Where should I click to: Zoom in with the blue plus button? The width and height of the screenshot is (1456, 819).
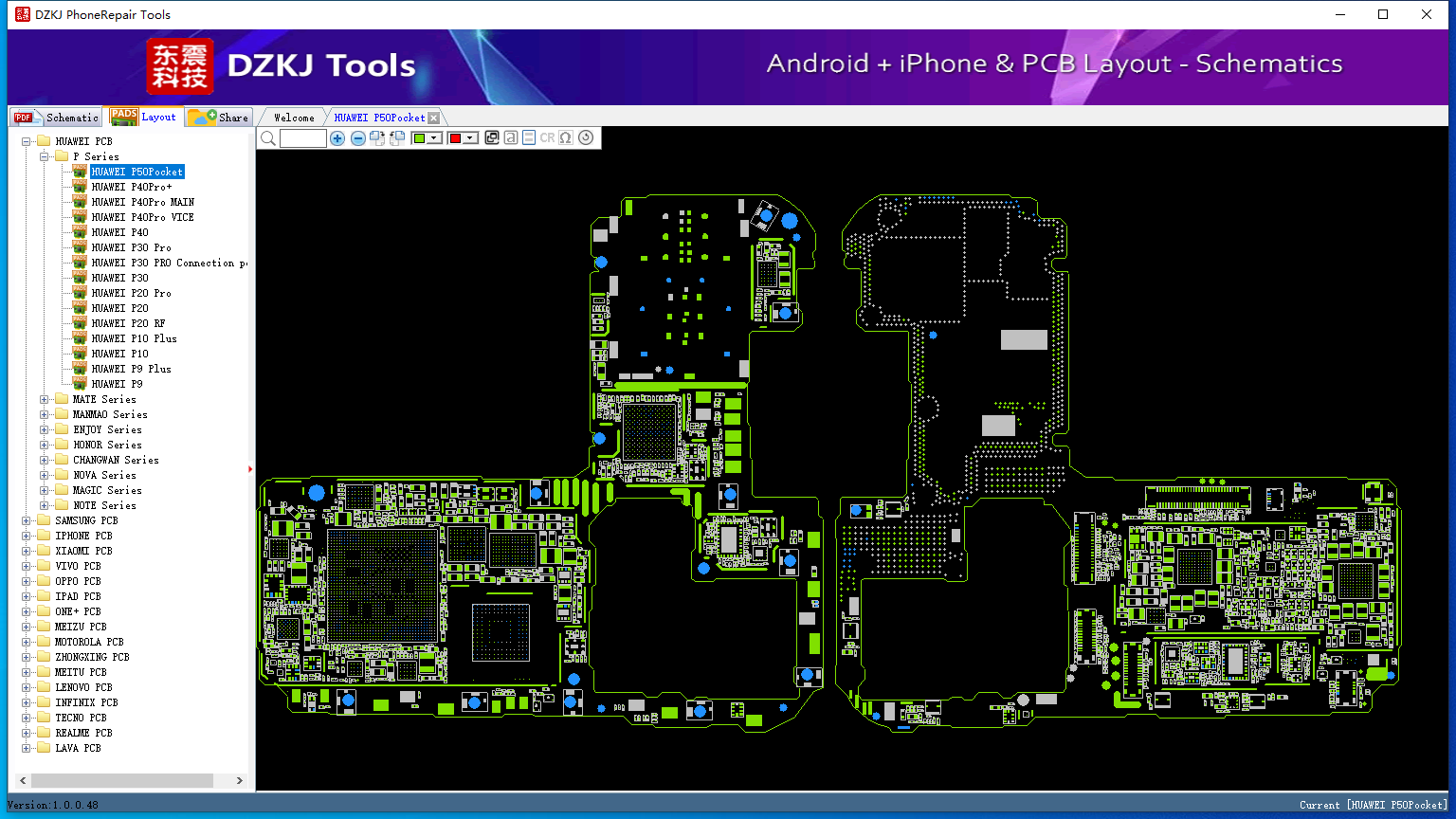pyautogui.click(x=337, y=138)
